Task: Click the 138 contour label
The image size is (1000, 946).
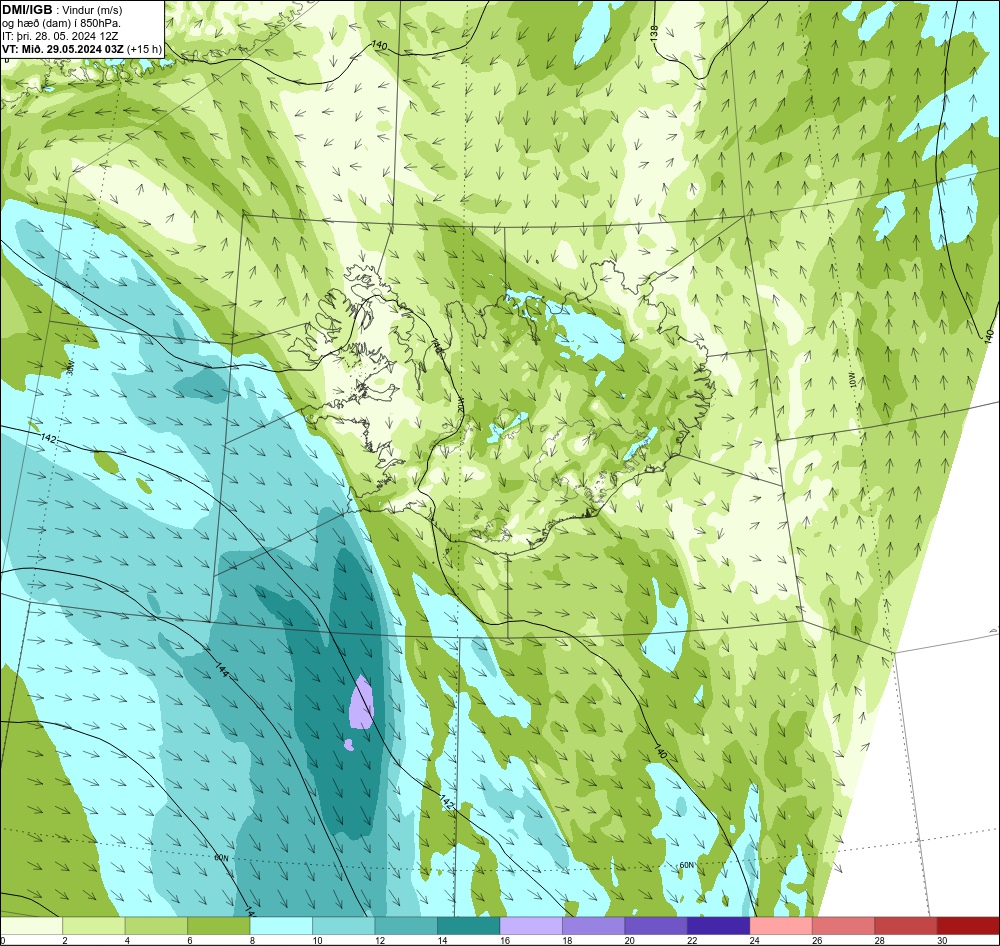Action: click(654, 34)
